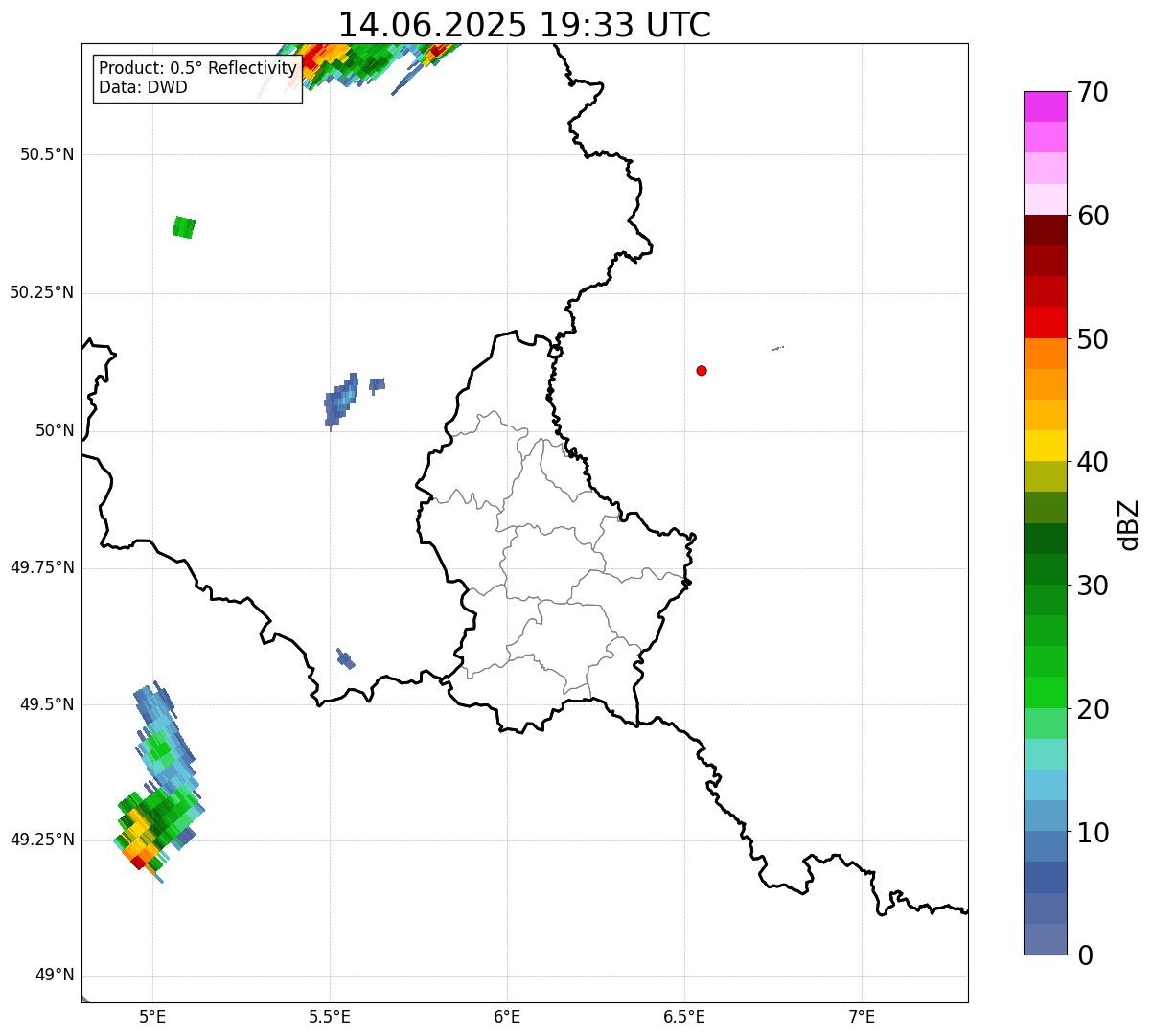The height and width of the screenshot is (1036, 1152).
Task: Click the 50°N latitude label
Action: 55,430
